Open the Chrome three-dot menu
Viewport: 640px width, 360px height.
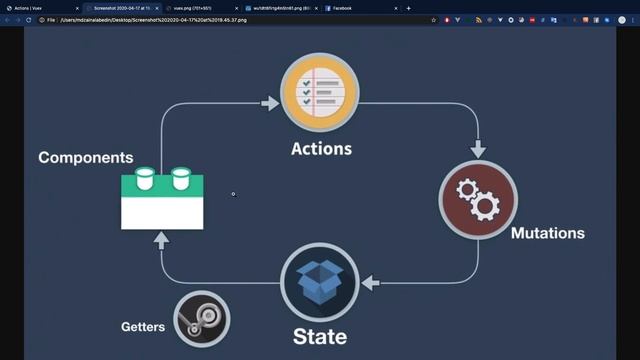tap(633, 20)
